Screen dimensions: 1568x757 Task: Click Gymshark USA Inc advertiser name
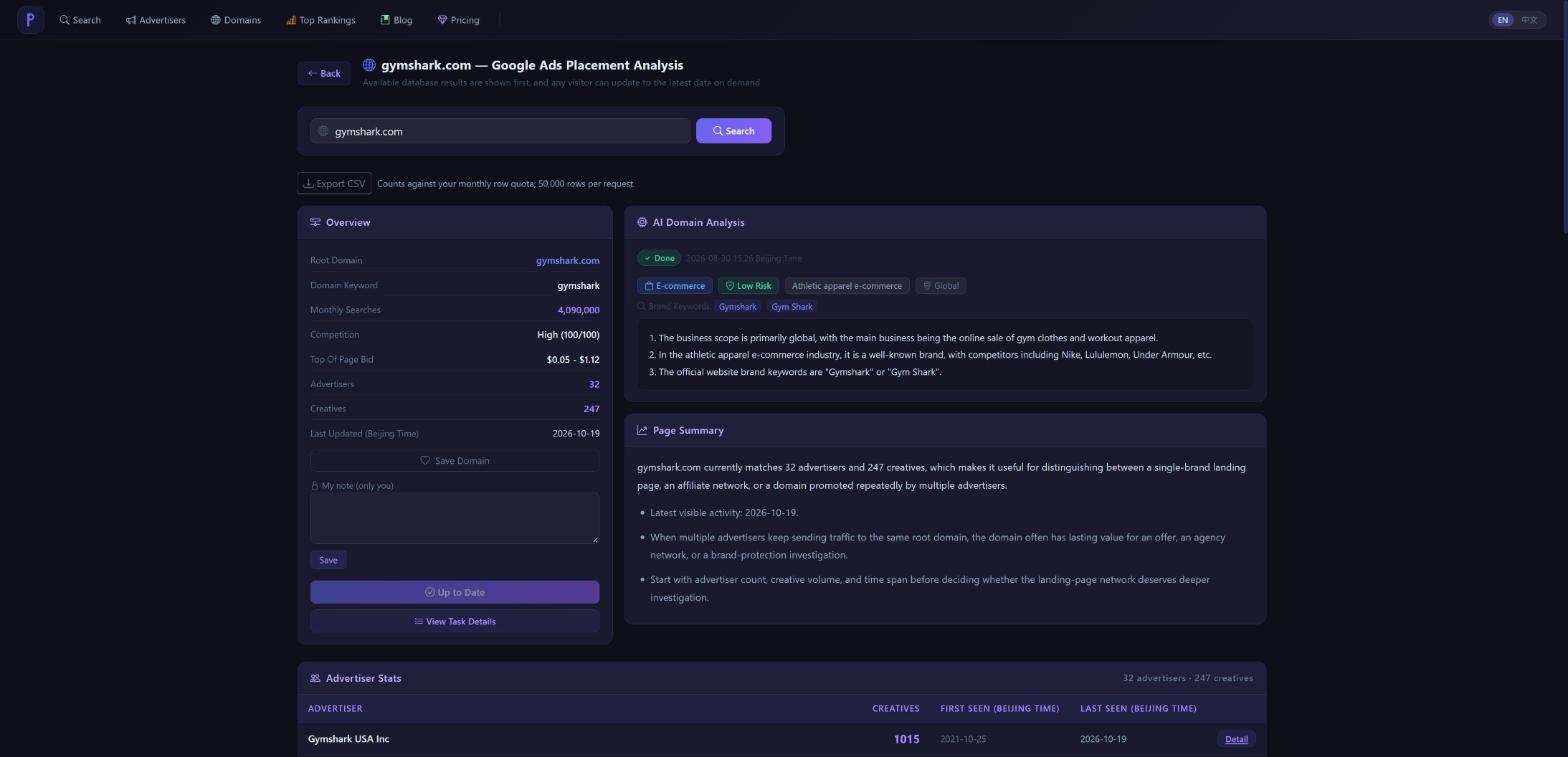(x=348, y=739)
